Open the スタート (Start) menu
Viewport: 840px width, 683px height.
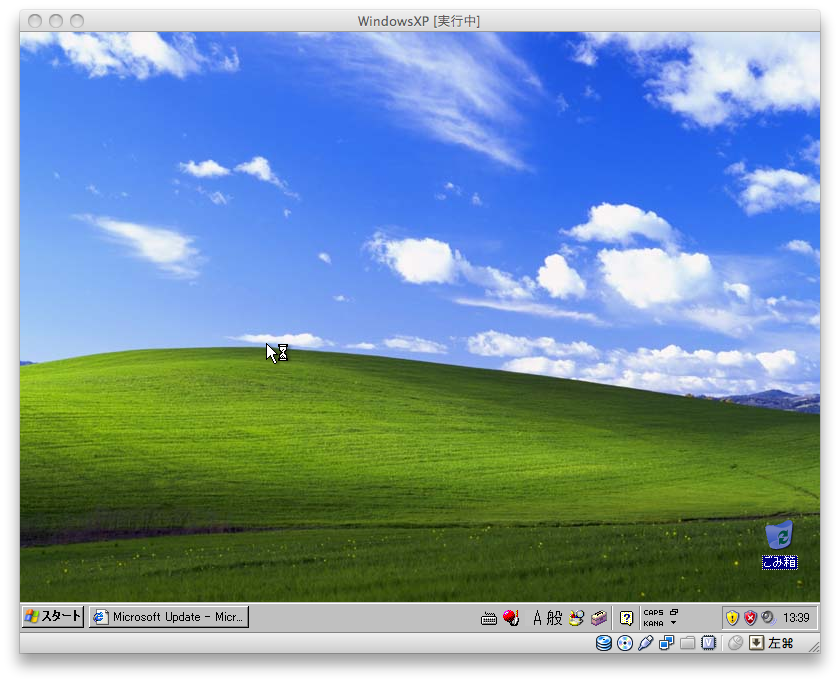pos(52,617)
